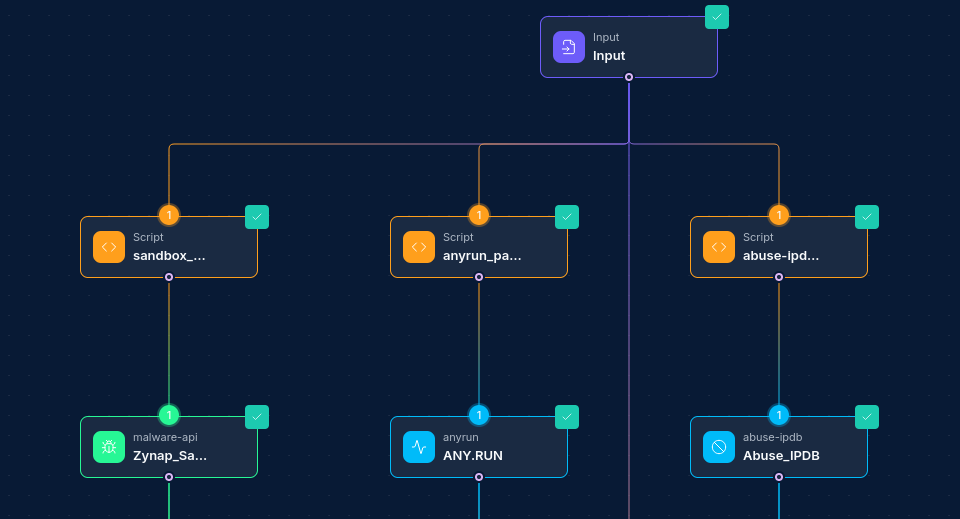960x519 pixels.
Task: Toggle the checkmark on abuse-ipdb script node
Action: tap(867, 217)
